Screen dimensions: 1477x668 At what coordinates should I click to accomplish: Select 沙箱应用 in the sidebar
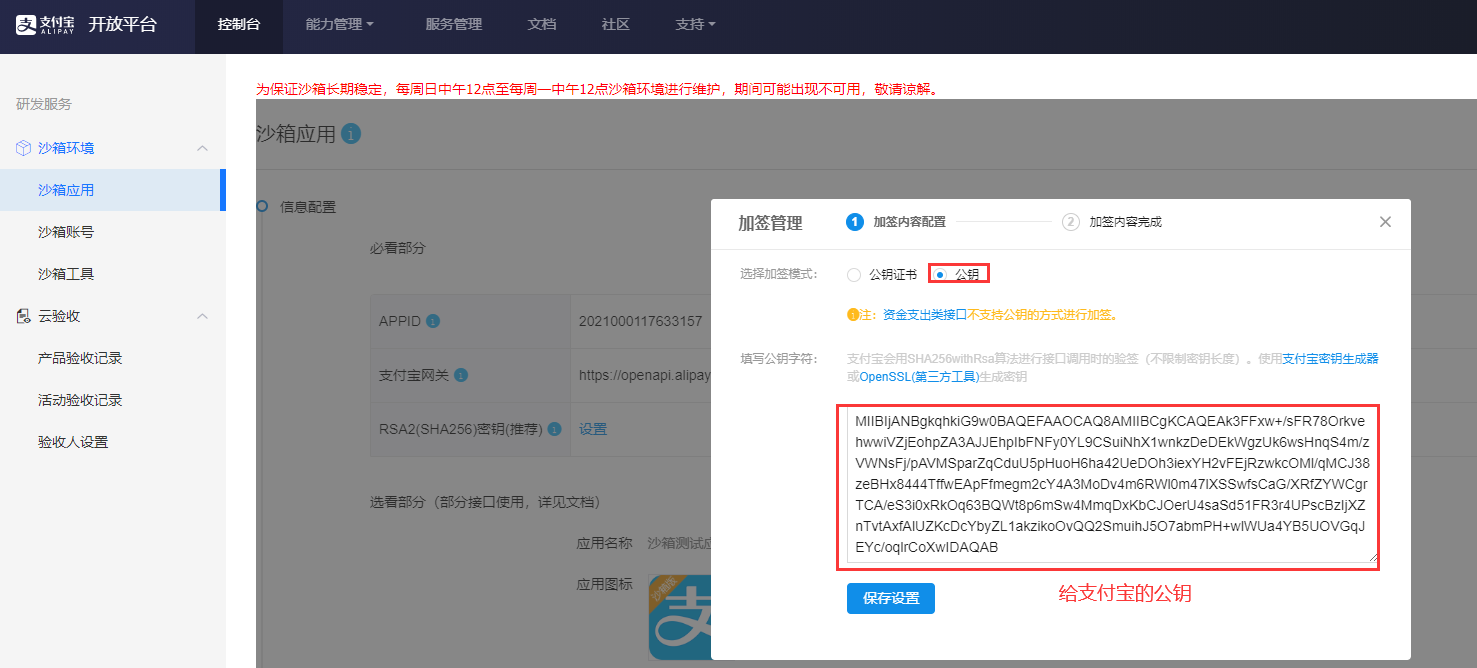[x=113, y=190]
